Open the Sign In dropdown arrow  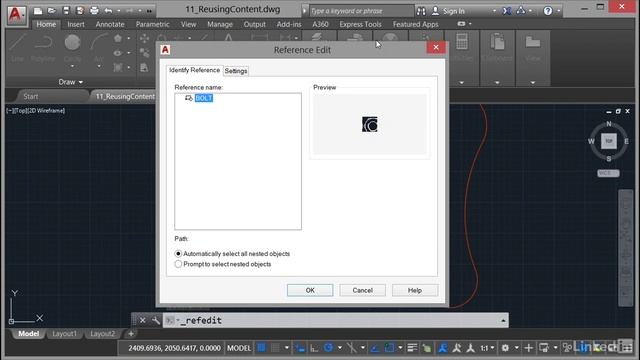494,11
